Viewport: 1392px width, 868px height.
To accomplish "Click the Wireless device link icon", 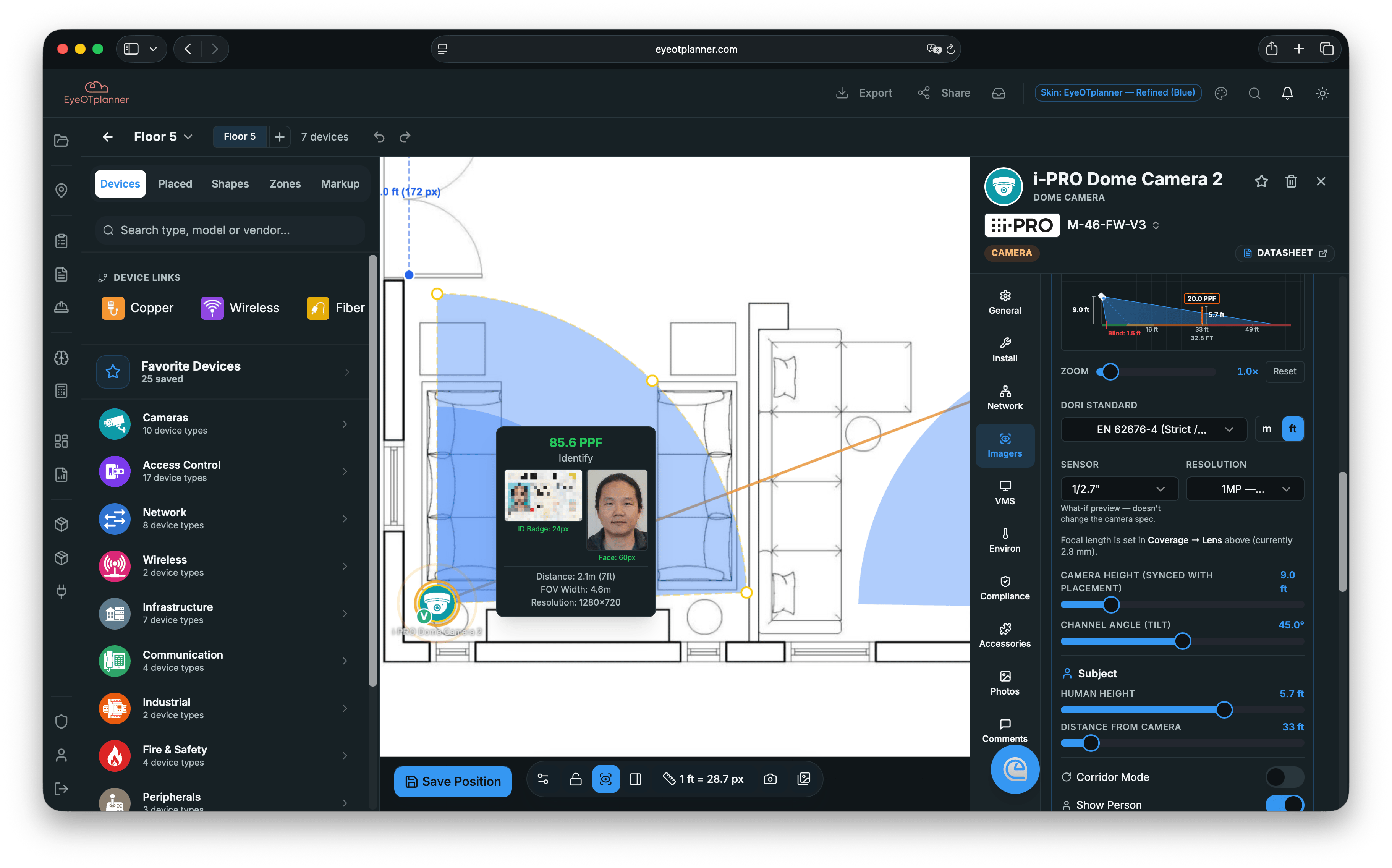I will point(212,308).
